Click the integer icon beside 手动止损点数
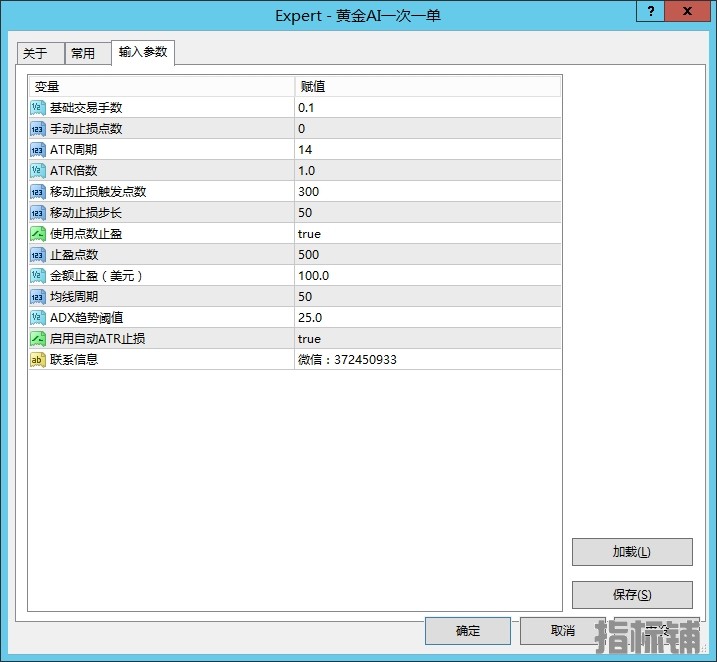This screenshot has width=717, height=662. pos(38,129)
